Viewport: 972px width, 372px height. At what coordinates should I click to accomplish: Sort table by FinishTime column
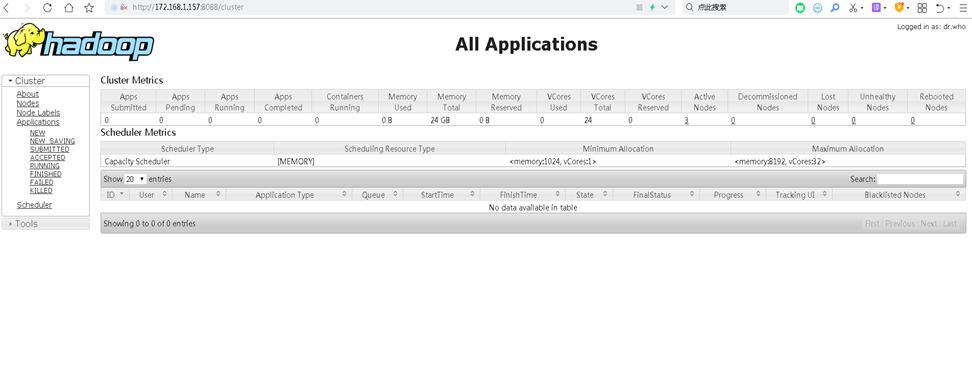[523, 195]
